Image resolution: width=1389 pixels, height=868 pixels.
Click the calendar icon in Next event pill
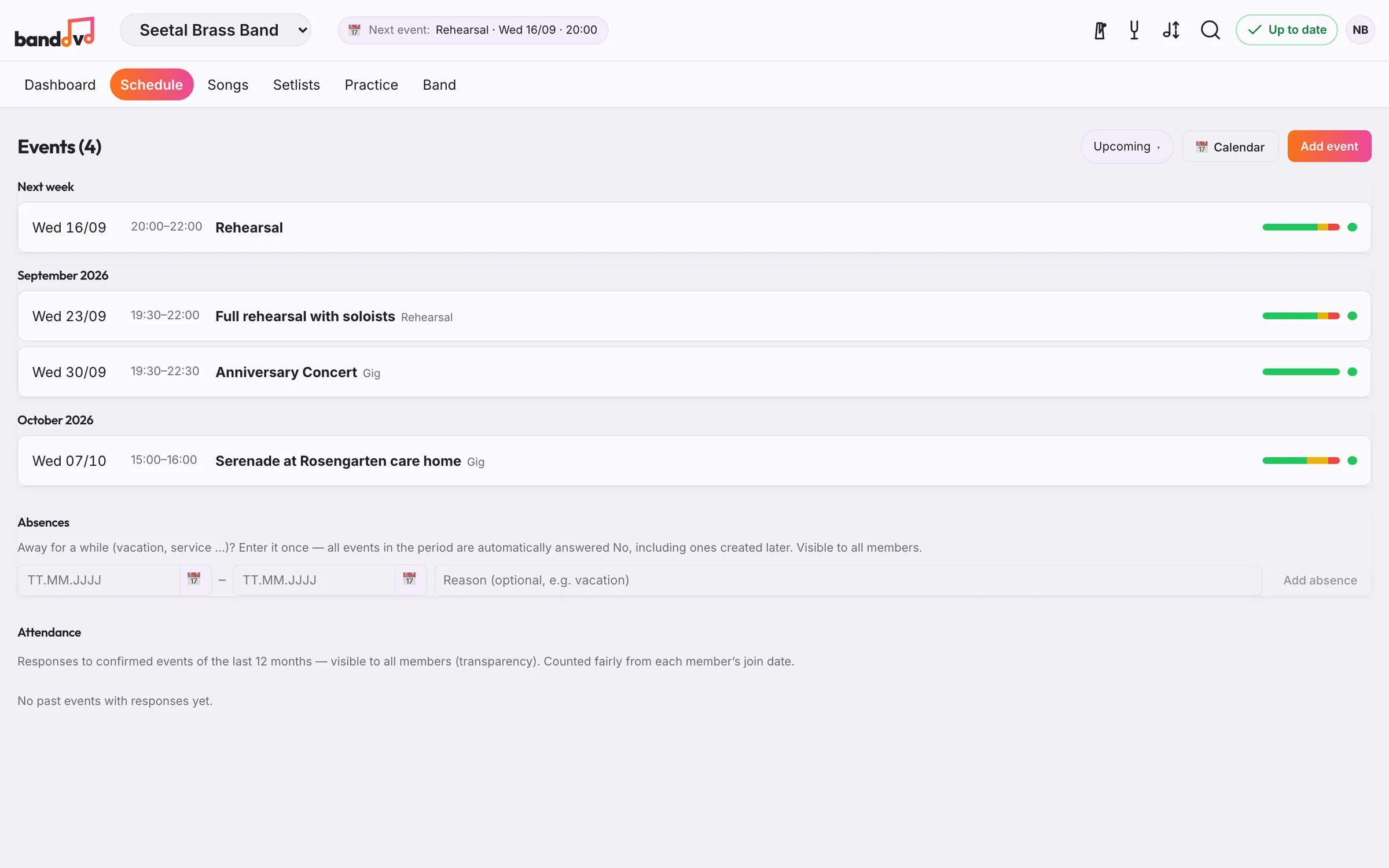coord(354,30)
